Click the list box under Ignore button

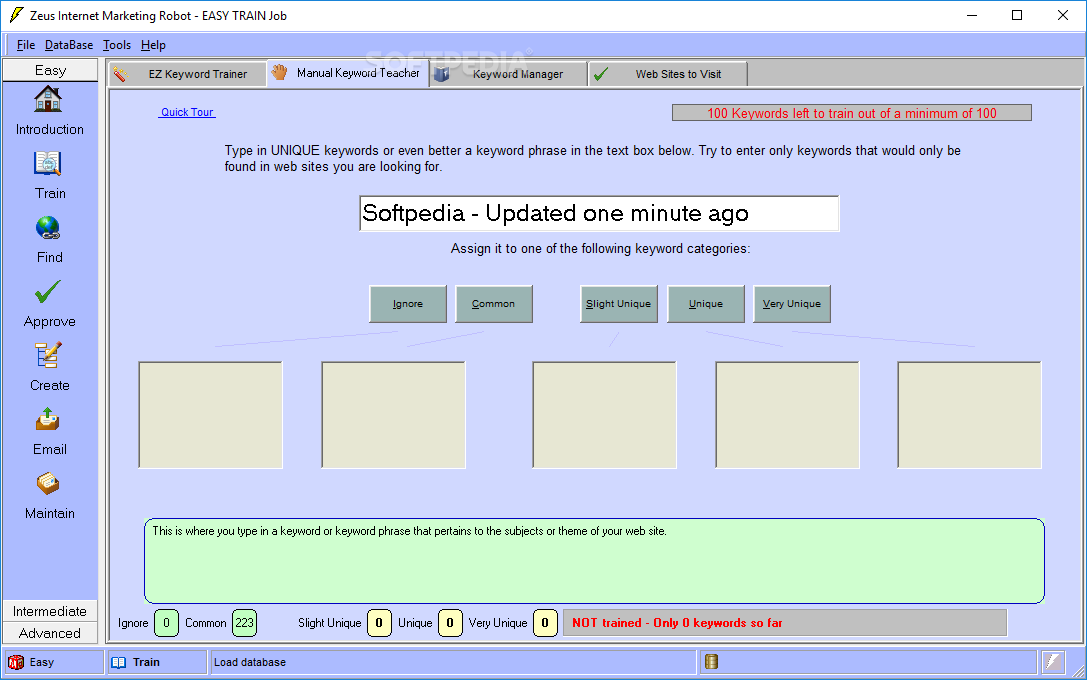click(211, 415)
